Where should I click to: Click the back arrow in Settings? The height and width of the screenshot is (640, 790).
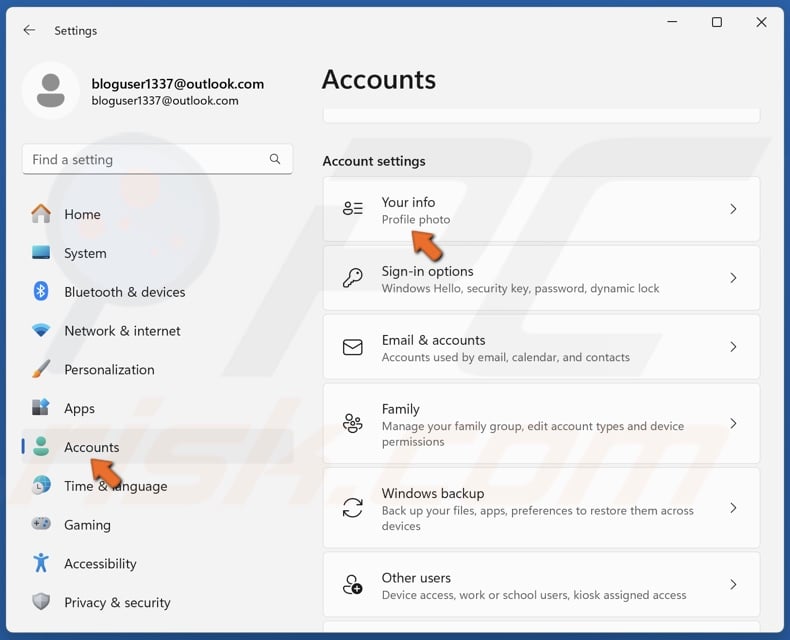29,30
